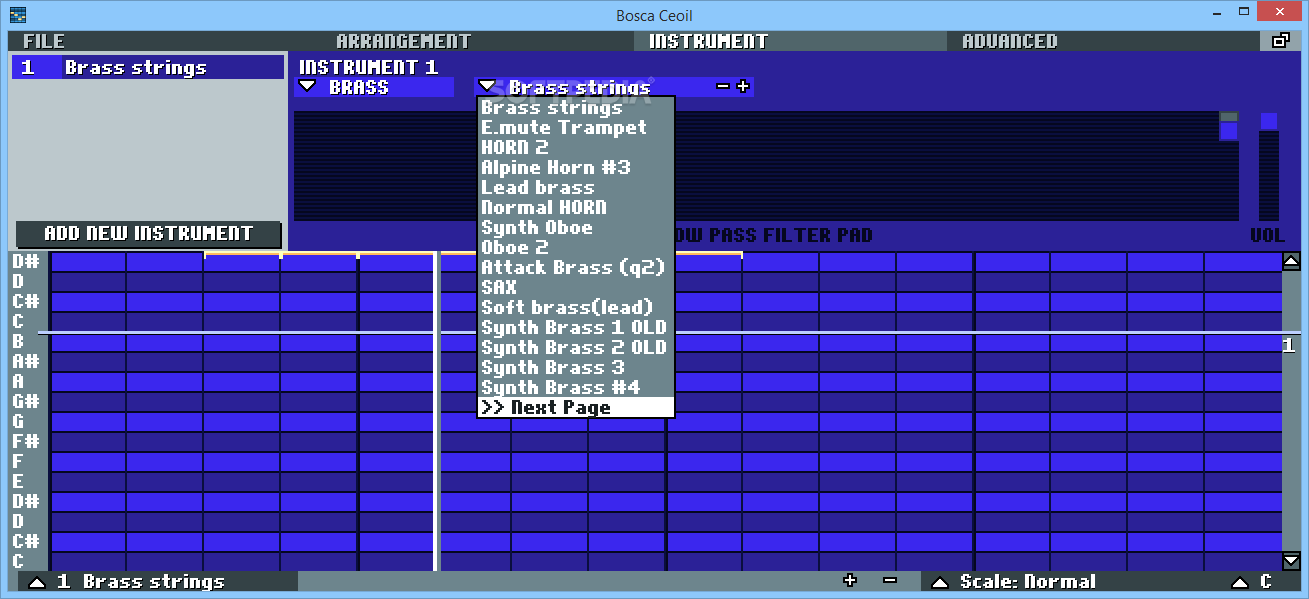Click the plus next-preset icon
The height and width of the screenshot is (599, 1309).
[x=743, y=87]
